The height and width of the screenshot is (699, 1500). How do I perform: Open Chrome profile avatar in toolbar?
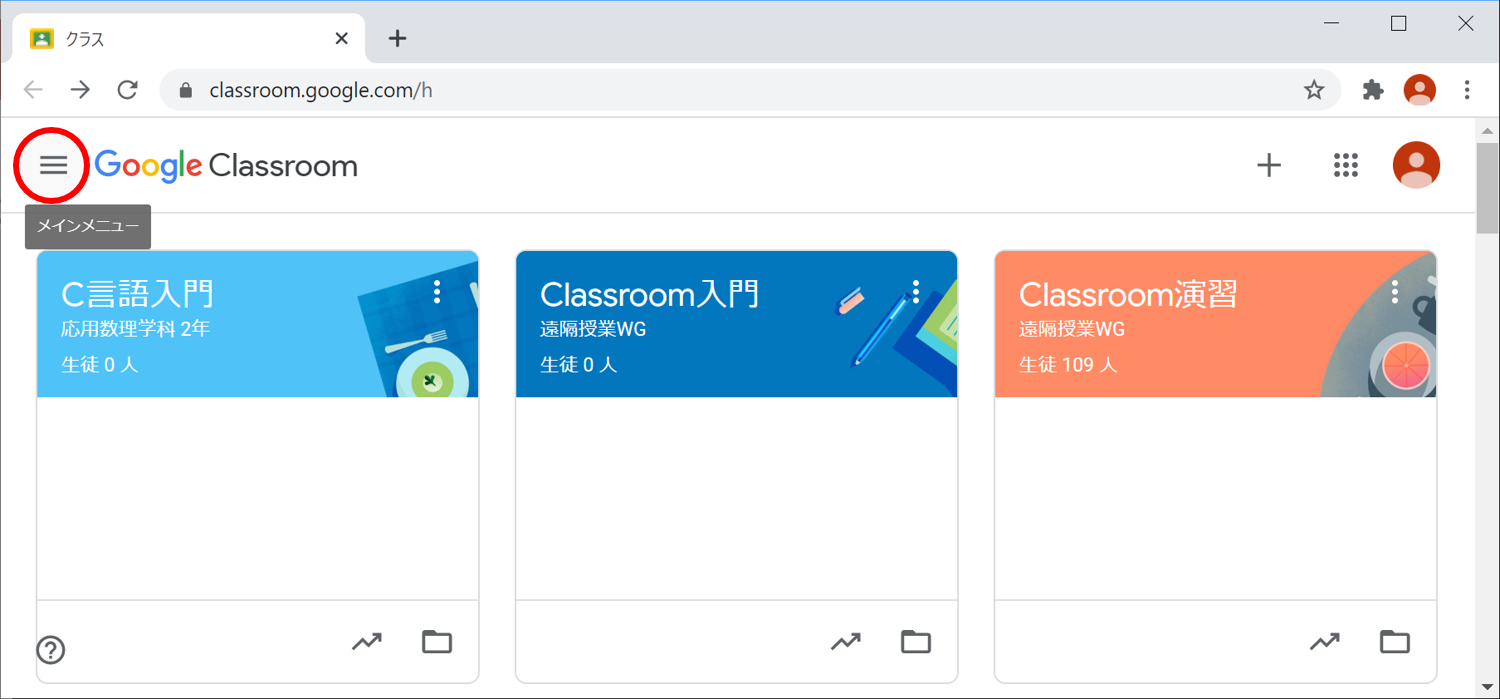click(1420, 90)
